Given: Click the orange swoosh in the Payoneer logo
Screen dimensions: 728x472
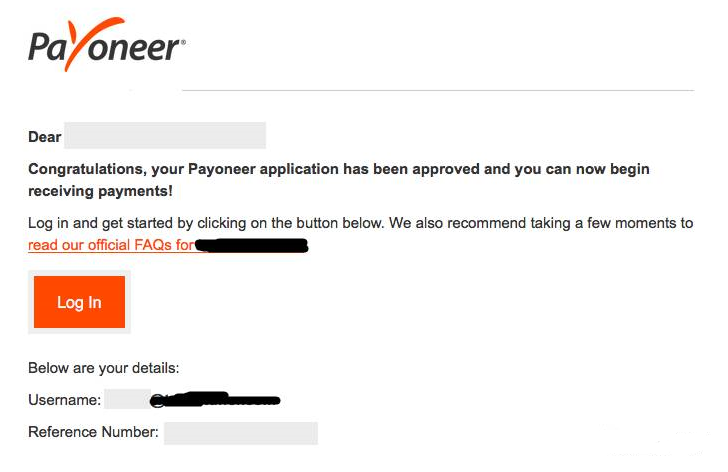Looking at the screenshot, I should click(87, 42).
